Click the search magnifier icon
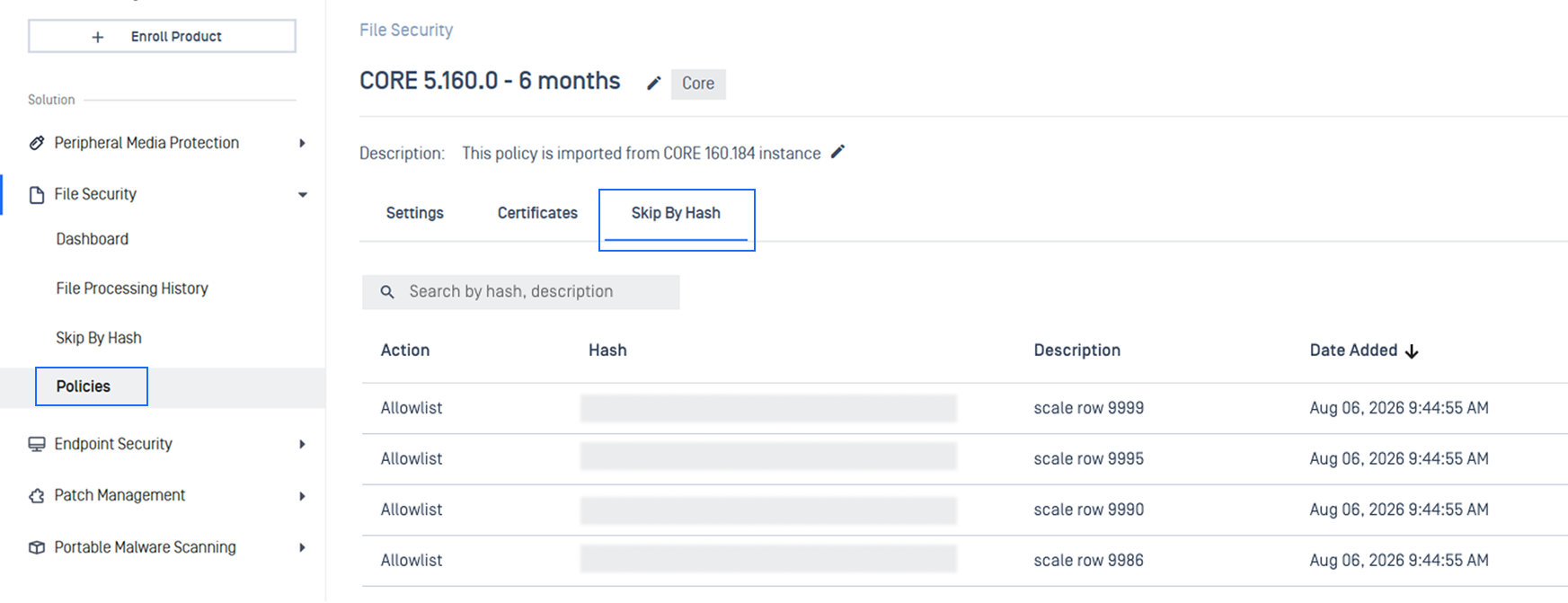Viewport: 1568px width, 603px height. [387, 292]
